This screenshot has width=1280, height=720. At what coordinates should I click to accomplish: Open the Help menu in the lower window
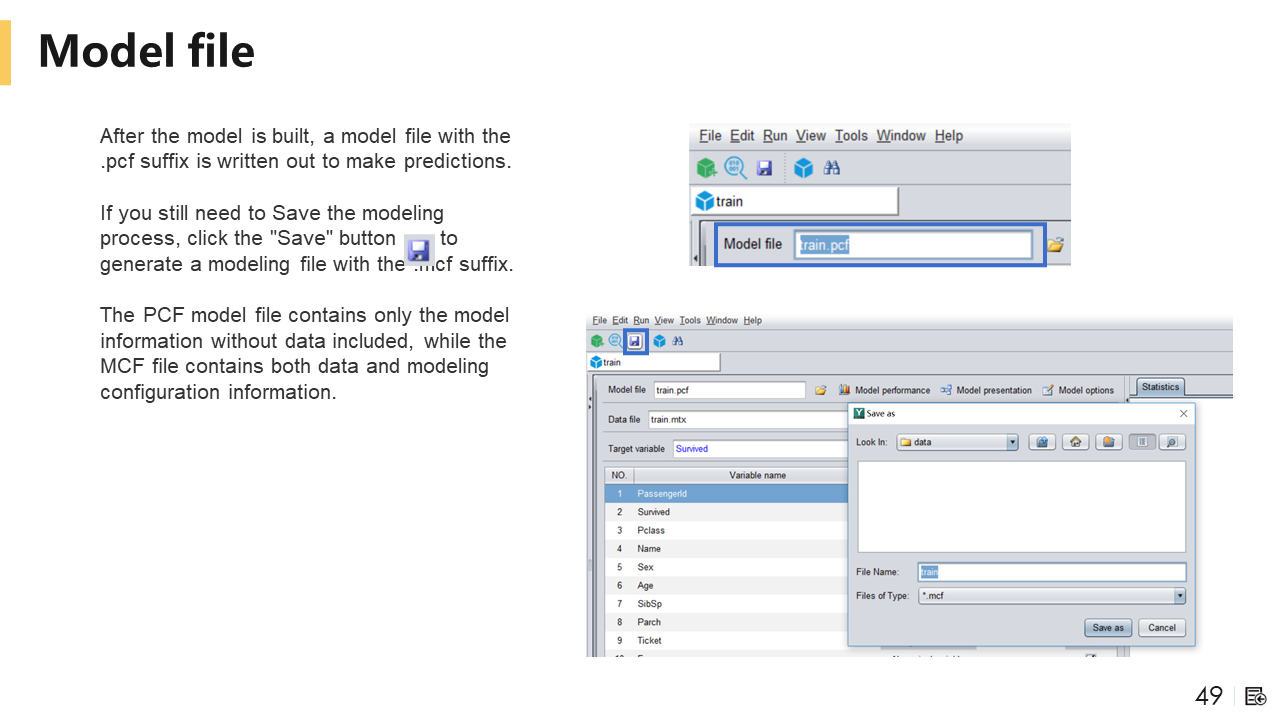tap(753, 321)
